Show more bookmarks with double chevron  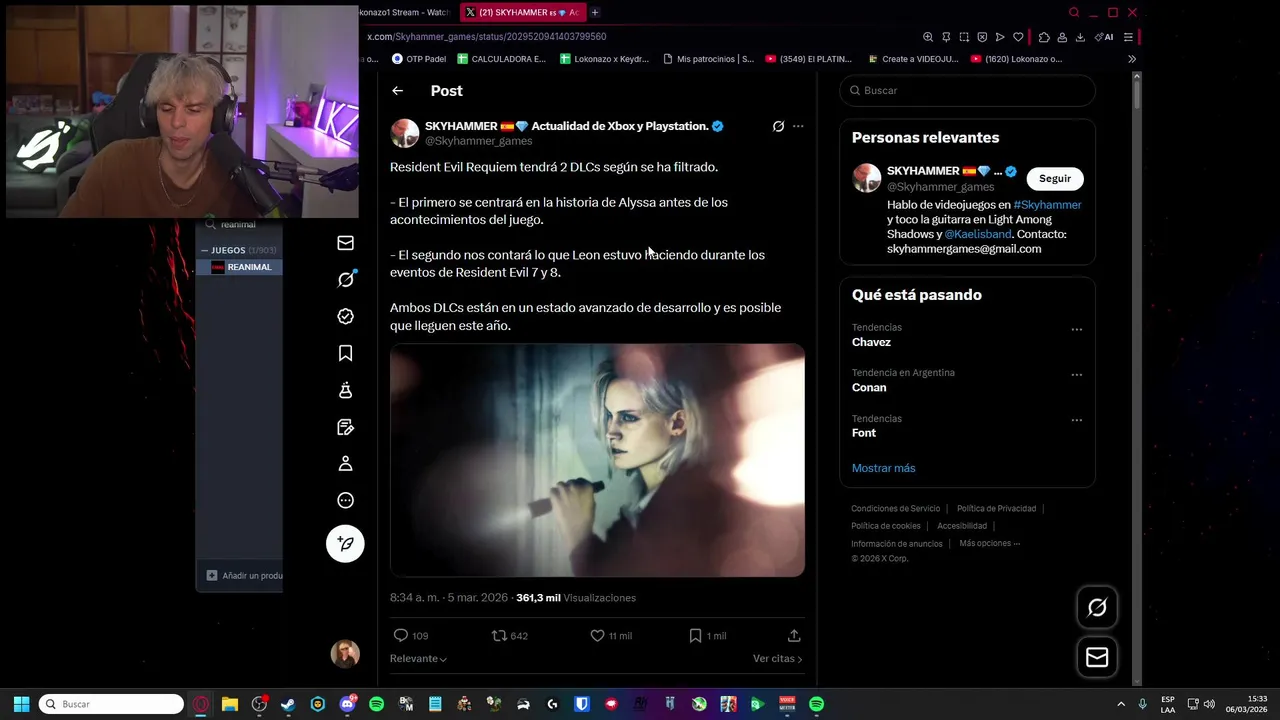click(1132, 59)
